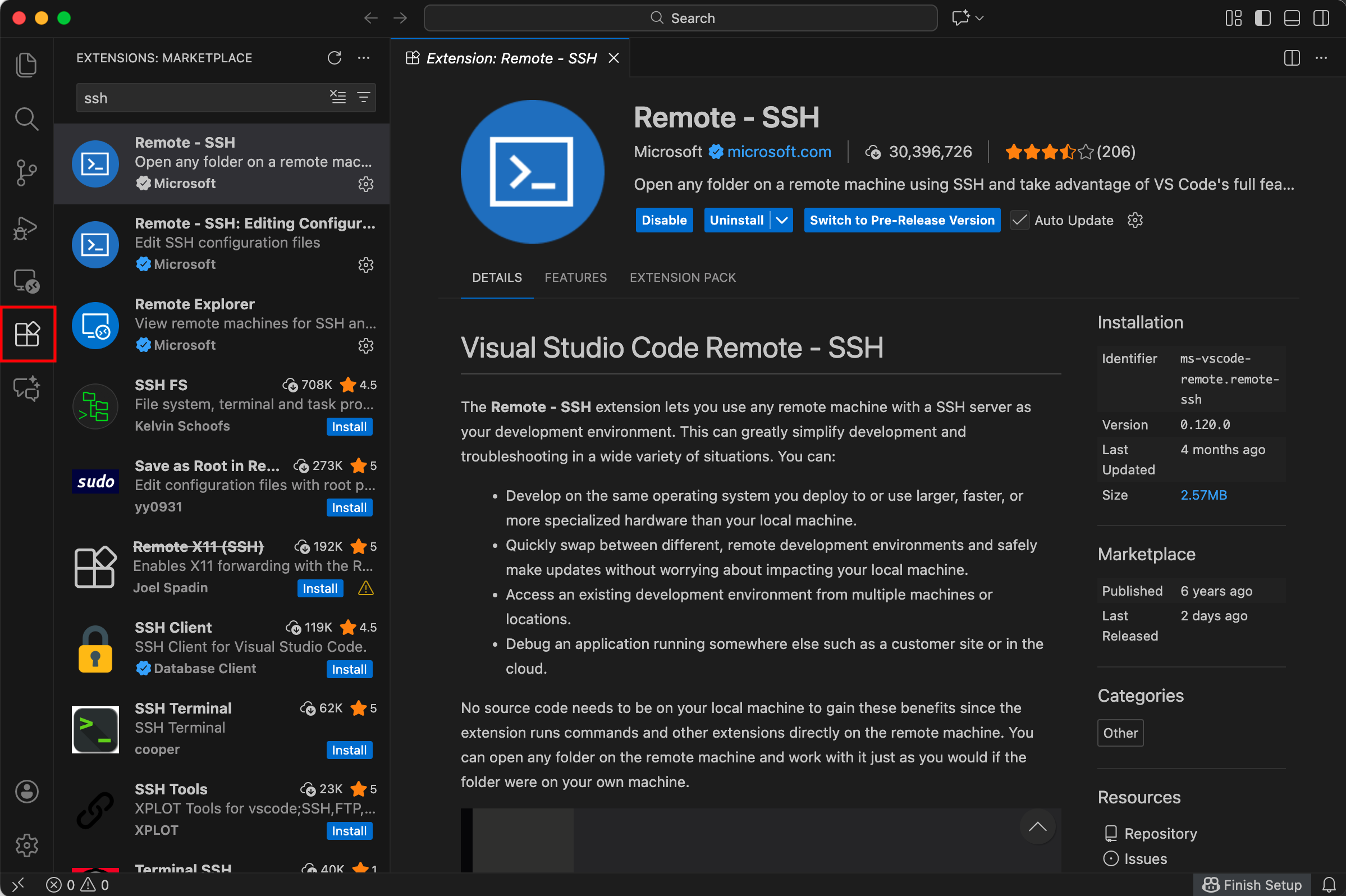The width and height of the screenshot is (1346, 896).
Task: Click Switch to Pre-Release Version button
Action: tap(901, 221)
